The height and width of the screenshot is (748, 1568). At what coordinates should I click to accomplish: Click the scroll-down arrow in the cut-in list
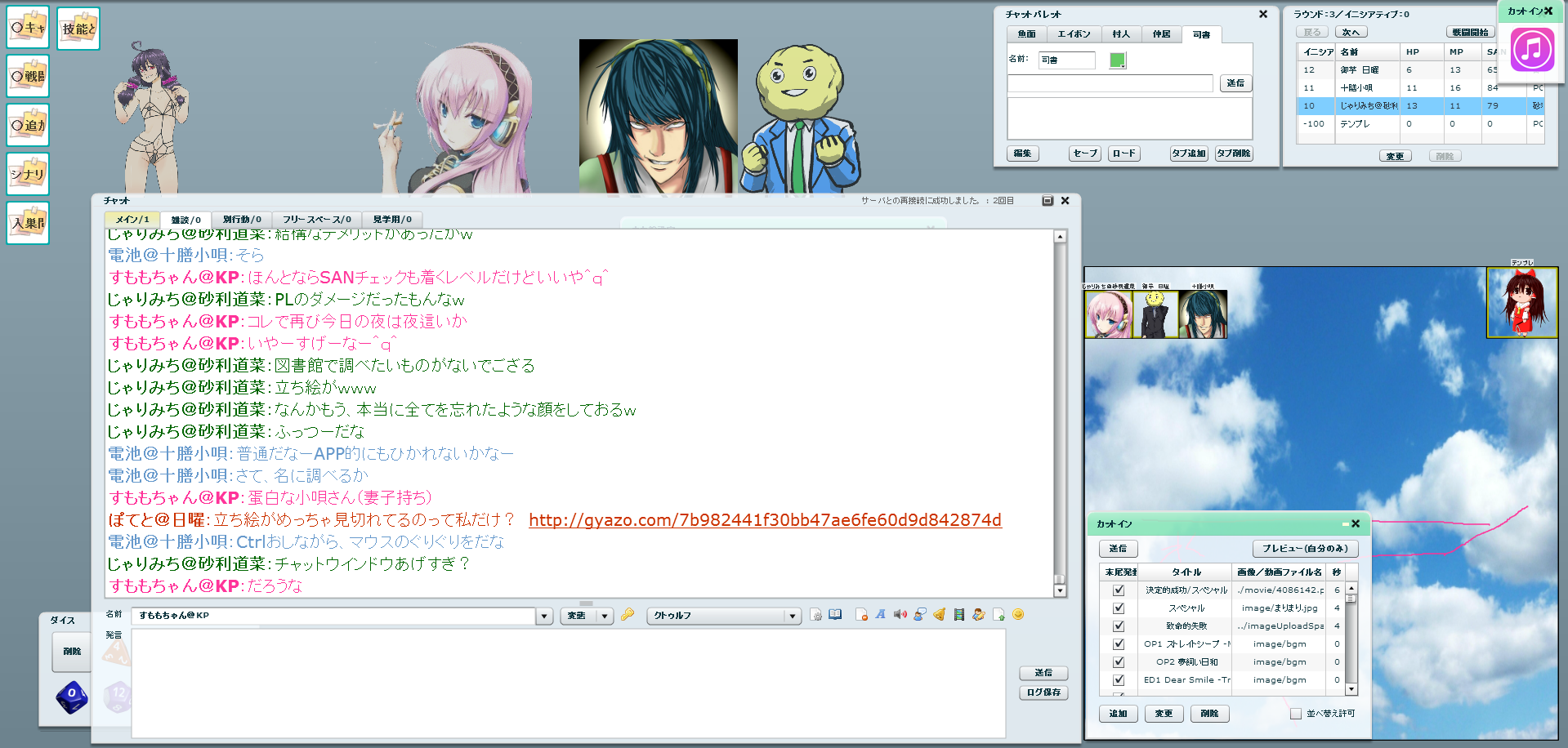tap(1351, 690)
